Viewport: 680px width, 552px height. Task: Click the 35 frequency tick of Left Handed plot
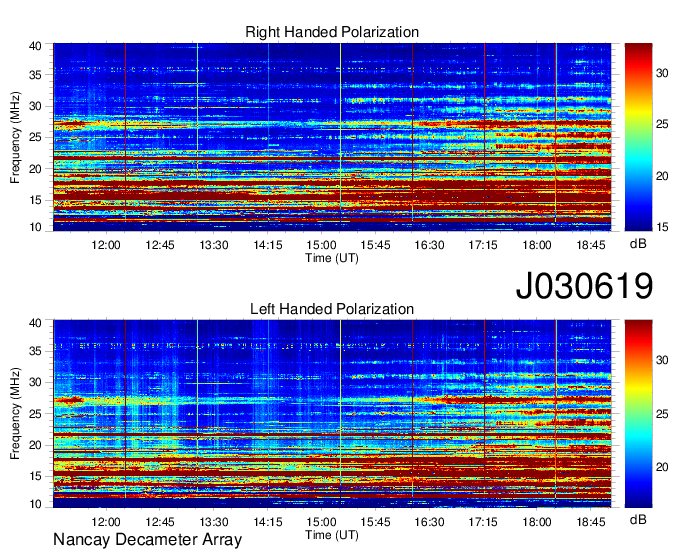[x=35, y=351]
